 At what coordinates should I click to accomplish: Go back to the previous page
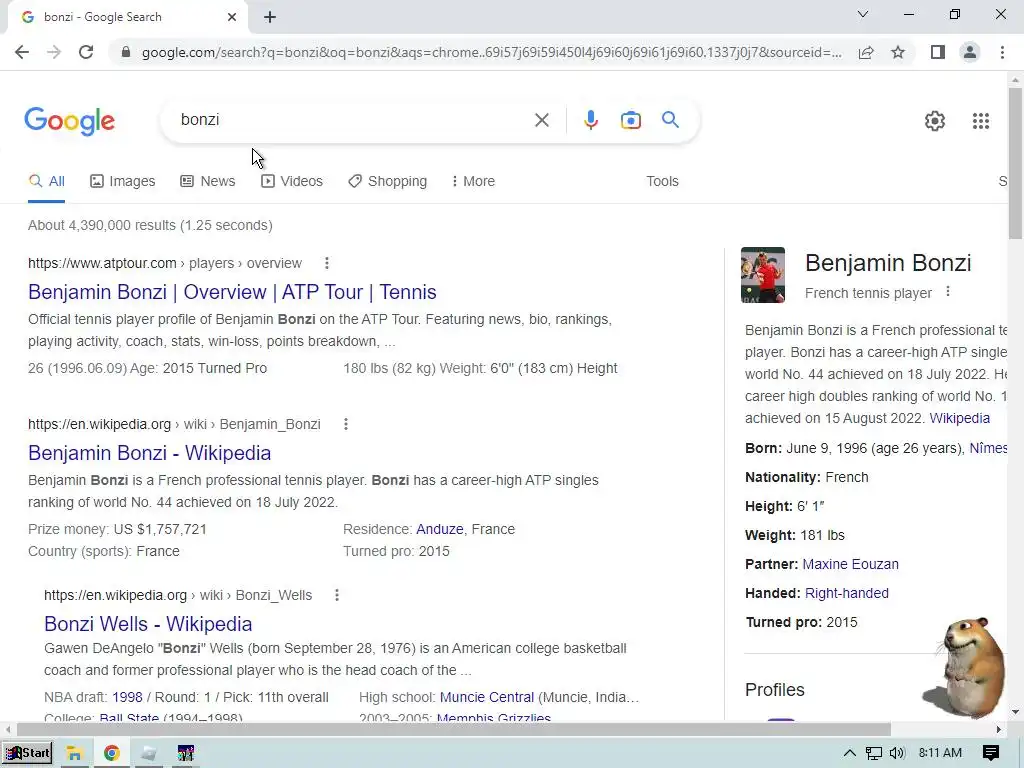pos(22,52)
